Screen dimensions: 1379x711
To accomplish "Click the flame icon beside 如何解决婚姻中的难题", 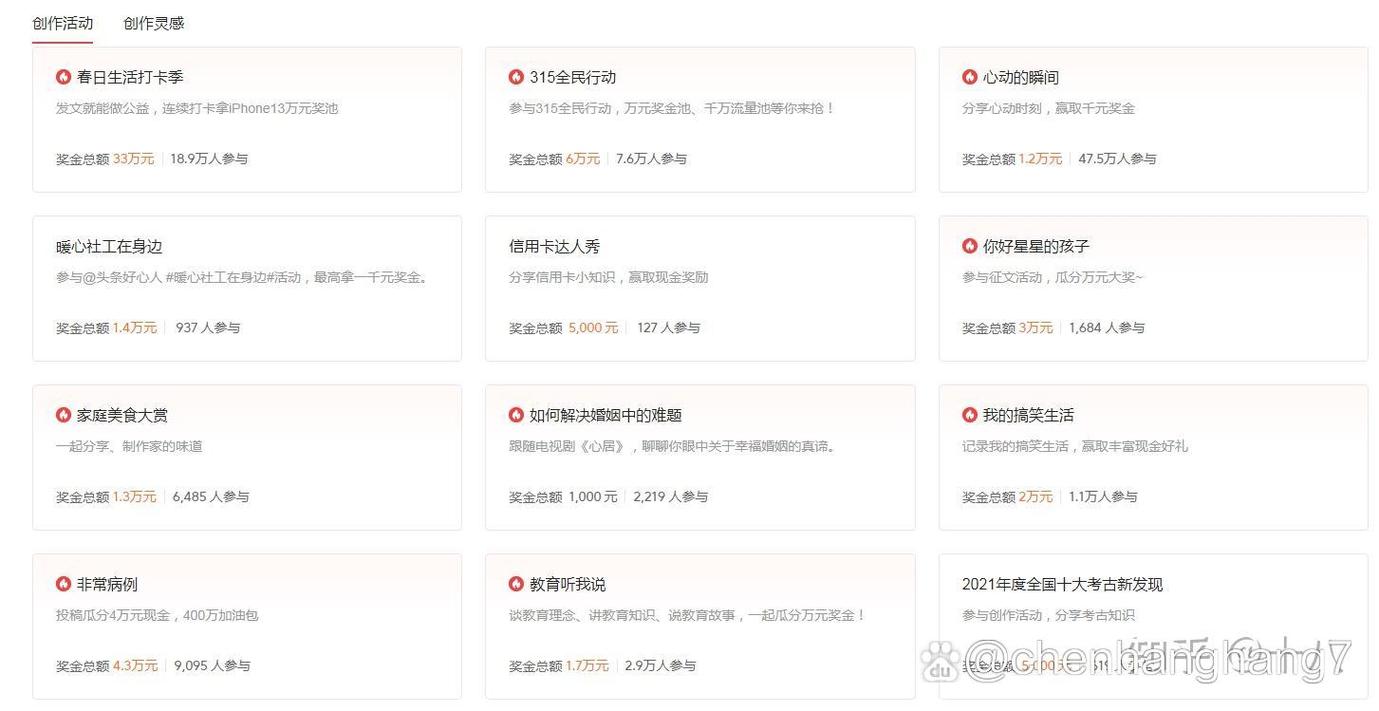I will tap(516, 415).
